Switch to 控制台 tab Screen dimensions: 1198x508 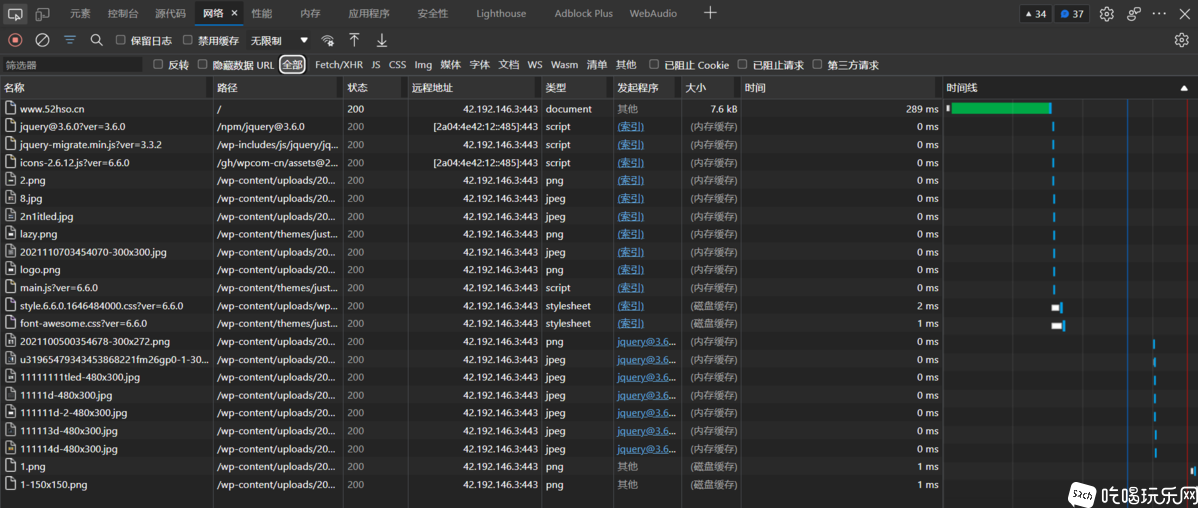[x=123, y=14]
